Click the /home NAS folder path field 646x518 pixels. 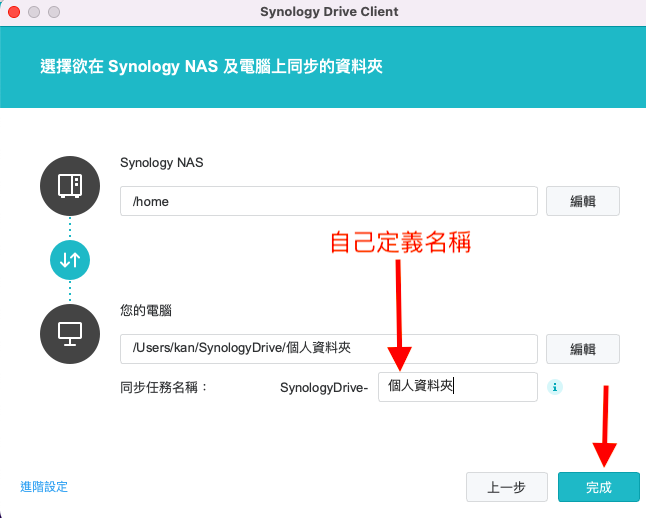pyautogui.click(x=329, y=201)
